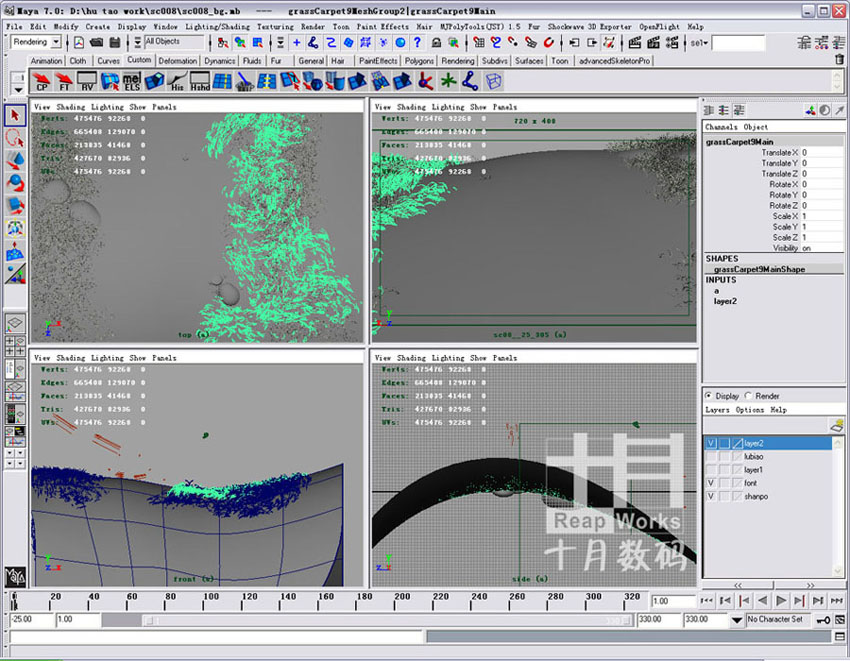
Task: Go to start of playback range
Action: [706, 601]
